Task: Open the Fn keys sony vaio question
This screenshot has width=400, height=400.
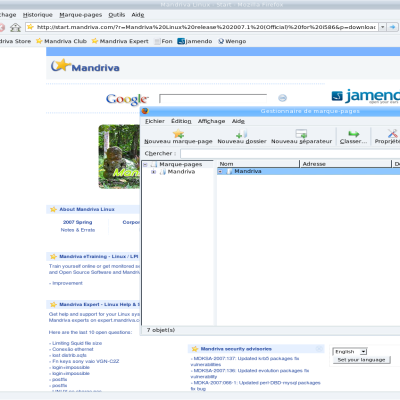Action: [x=85, y=361]
